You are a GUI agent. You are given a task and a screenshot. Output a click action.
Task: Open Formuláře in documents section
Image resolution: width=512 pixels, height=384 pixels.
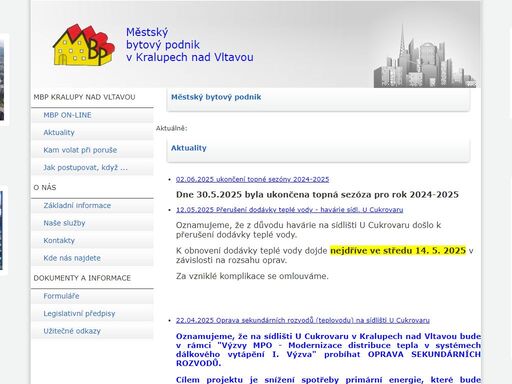61,296
